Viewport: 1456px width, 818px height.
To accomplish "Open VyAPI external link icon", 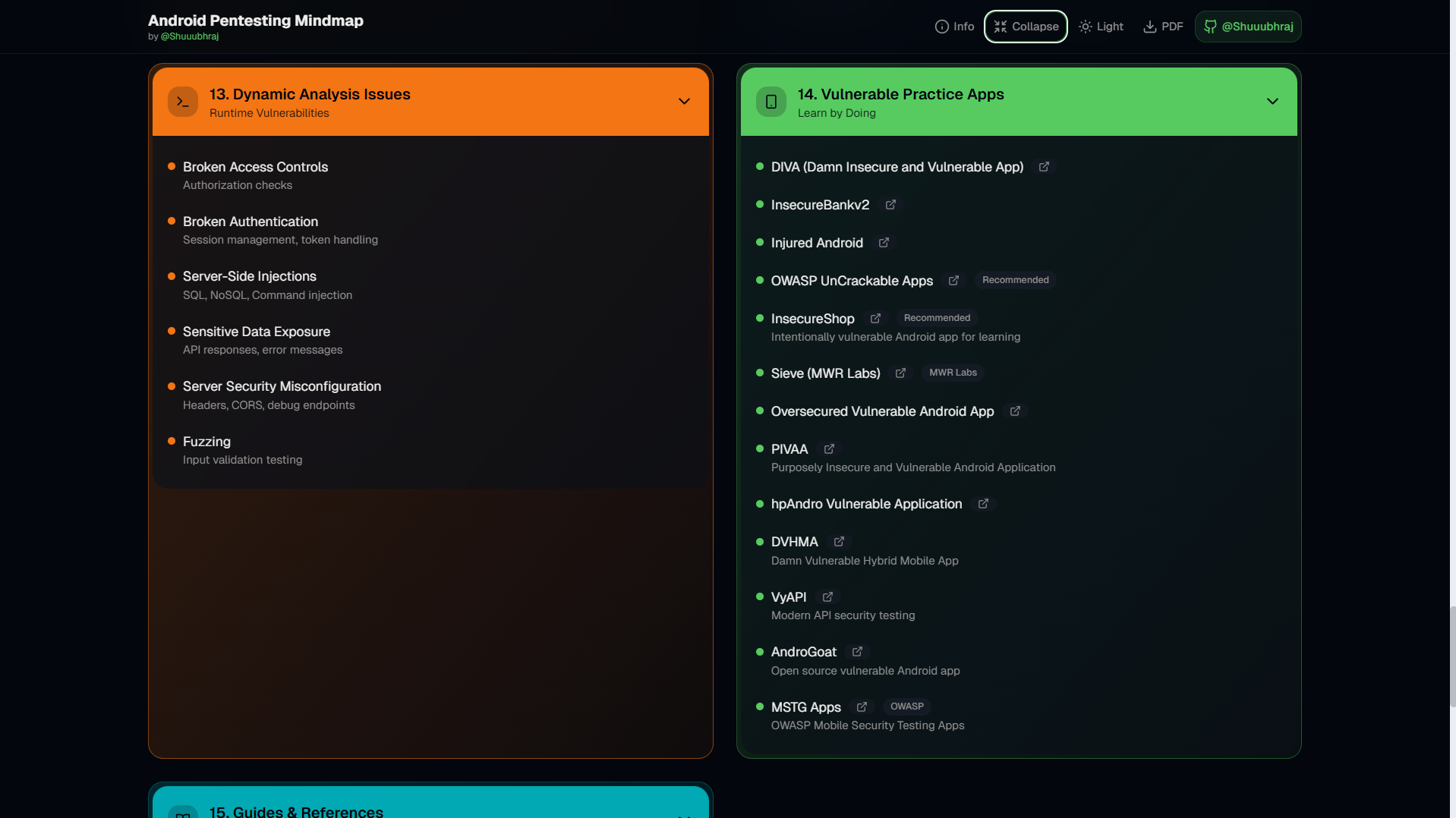I will coord(827,597).
